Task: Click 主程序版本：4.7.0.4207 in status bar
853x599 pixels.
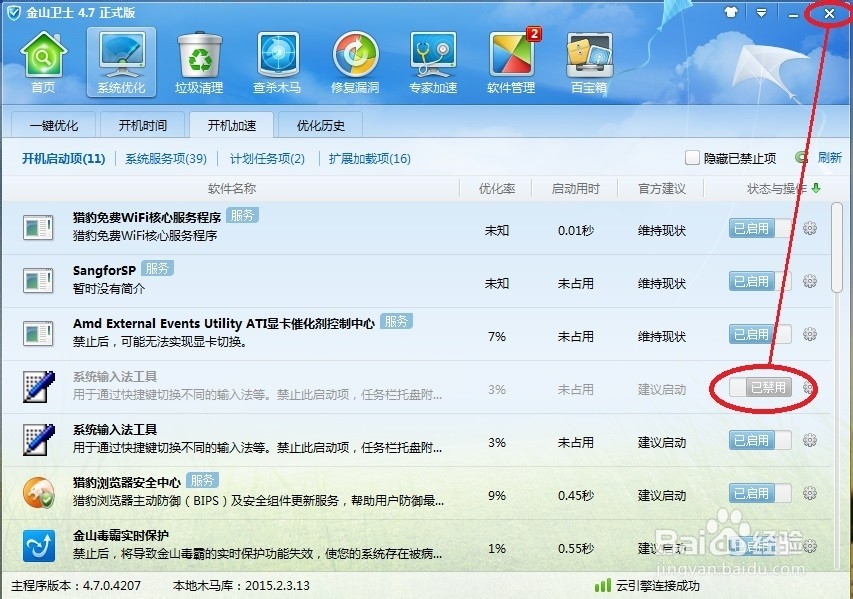Action: click(x=76, y=586)
